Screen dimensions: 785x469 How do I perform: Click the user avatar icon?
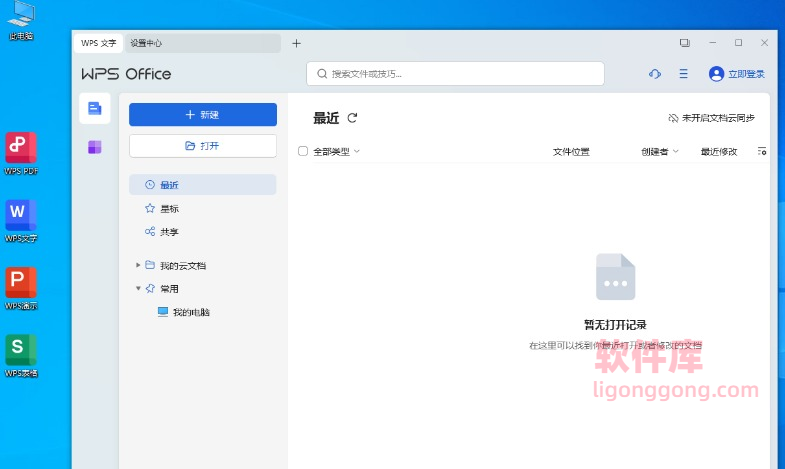[716, 74]
